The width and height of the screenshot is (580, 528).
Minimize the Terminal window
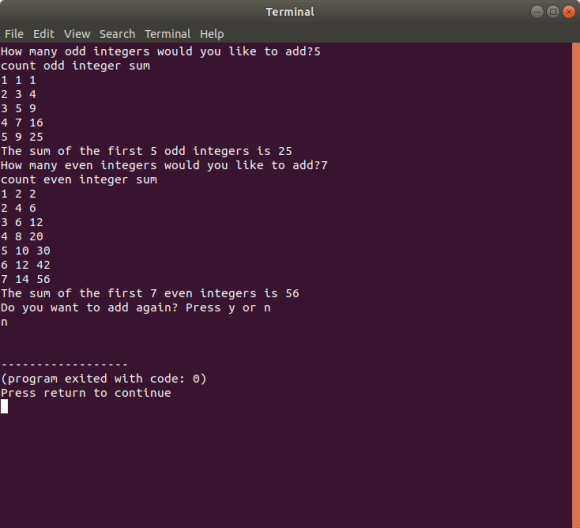point(537,12)
